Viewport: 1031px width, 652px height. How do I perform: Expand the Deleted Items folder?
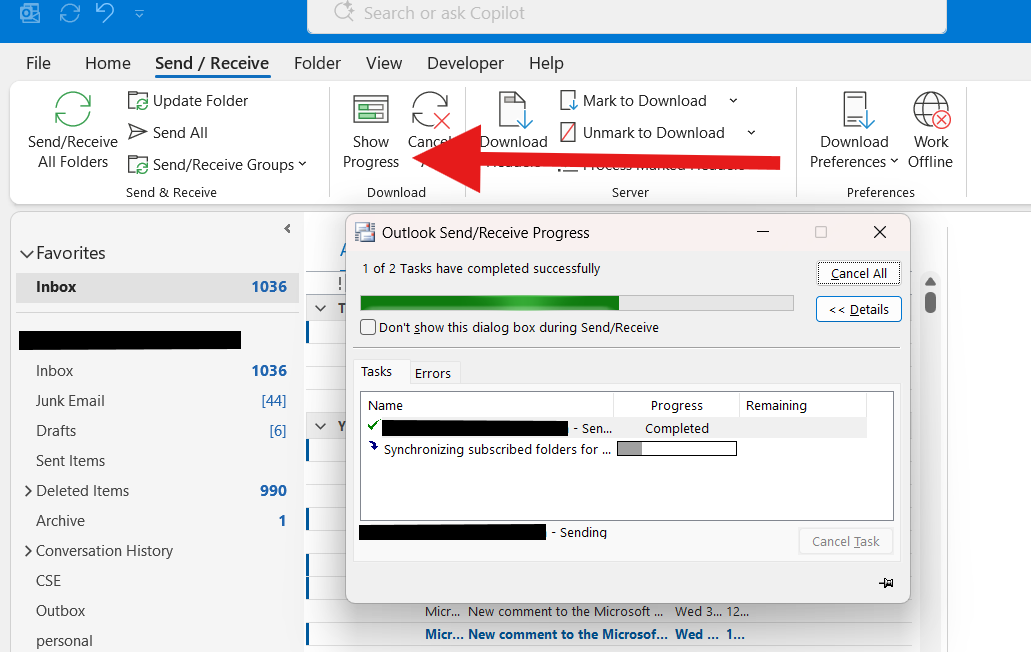click(x=28, y=491)
